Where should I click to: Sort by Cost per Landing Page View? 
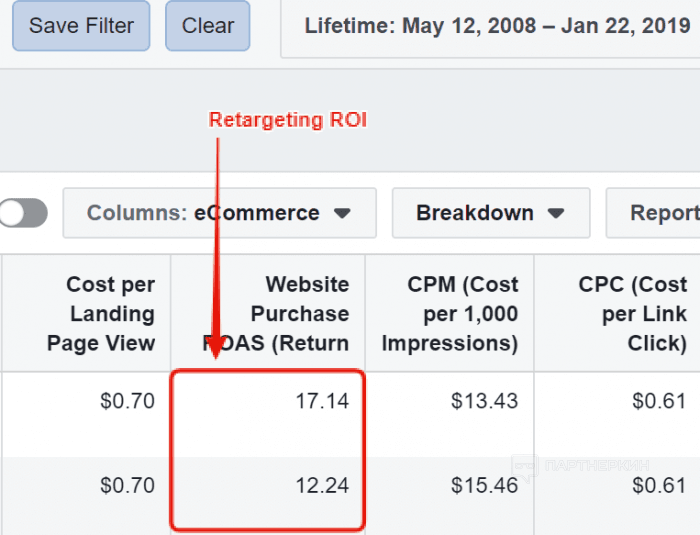coord(101,314)
